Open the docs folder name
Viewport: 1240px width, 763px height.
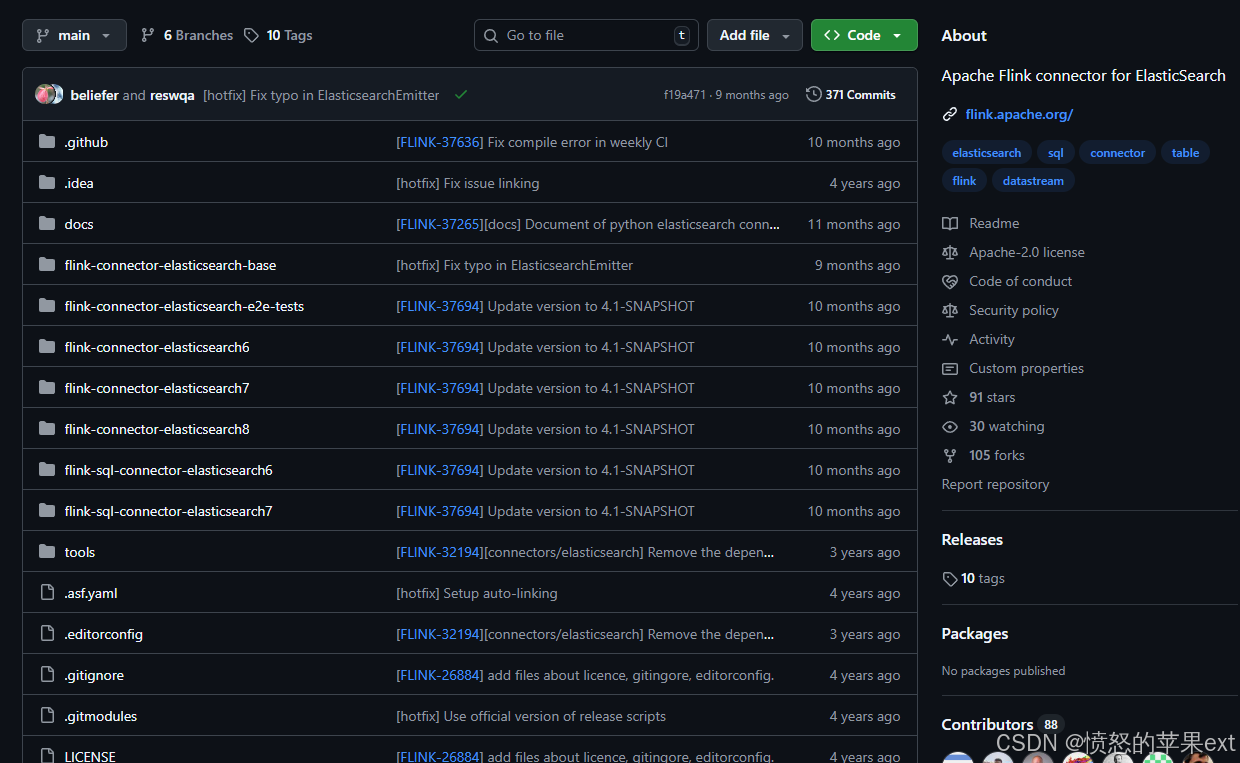(79, 224)
